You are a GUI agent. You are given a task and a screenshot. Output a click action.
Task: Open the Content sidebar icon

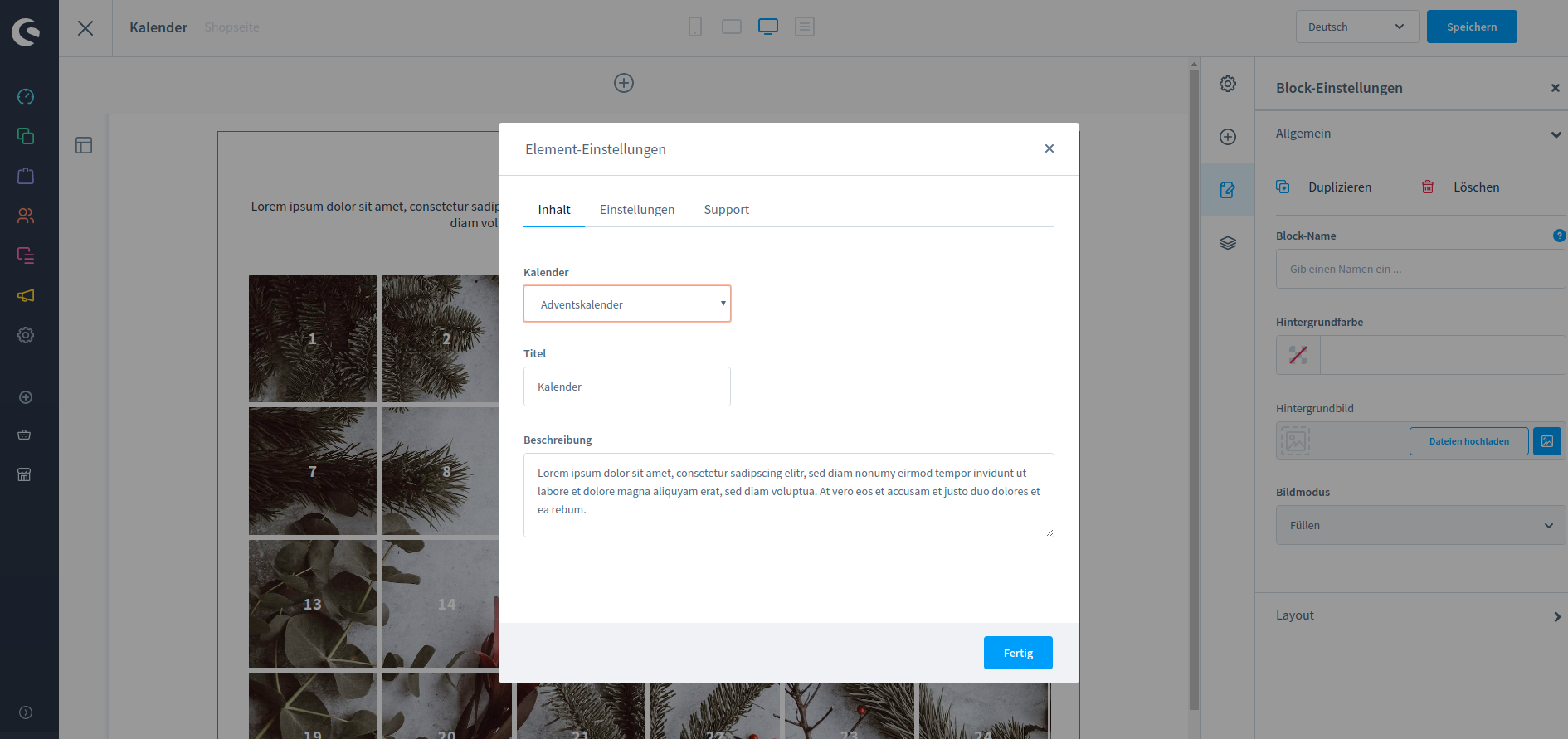[26, 255]
